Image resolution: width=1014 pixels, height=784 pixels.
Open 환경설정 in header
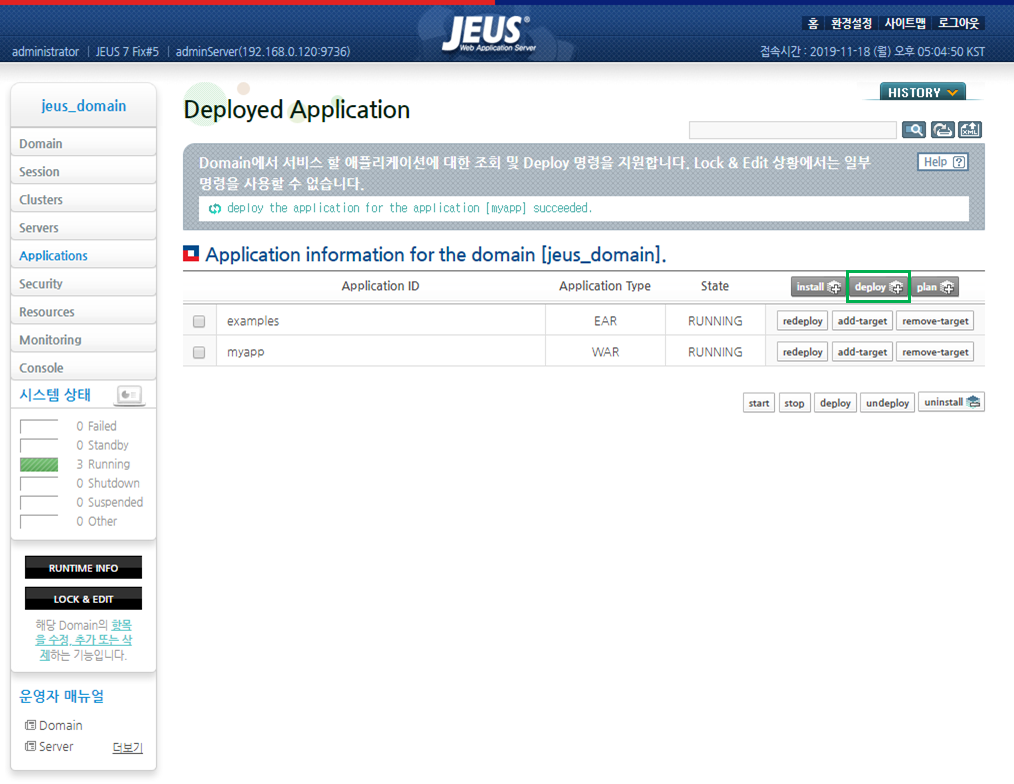[x=851, y=23]
